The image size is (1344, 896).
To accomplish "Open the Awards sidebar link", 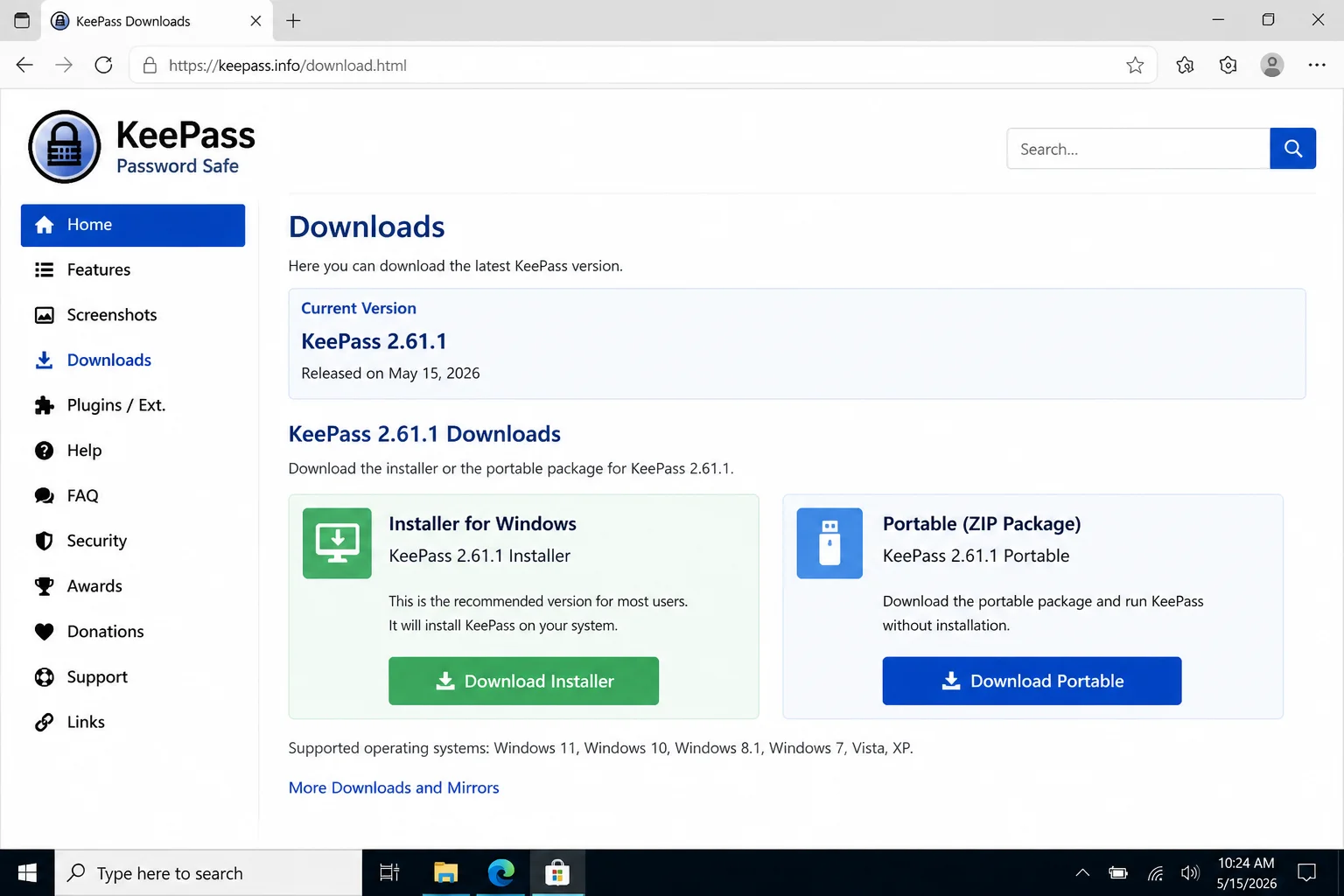I will point(133,586).
